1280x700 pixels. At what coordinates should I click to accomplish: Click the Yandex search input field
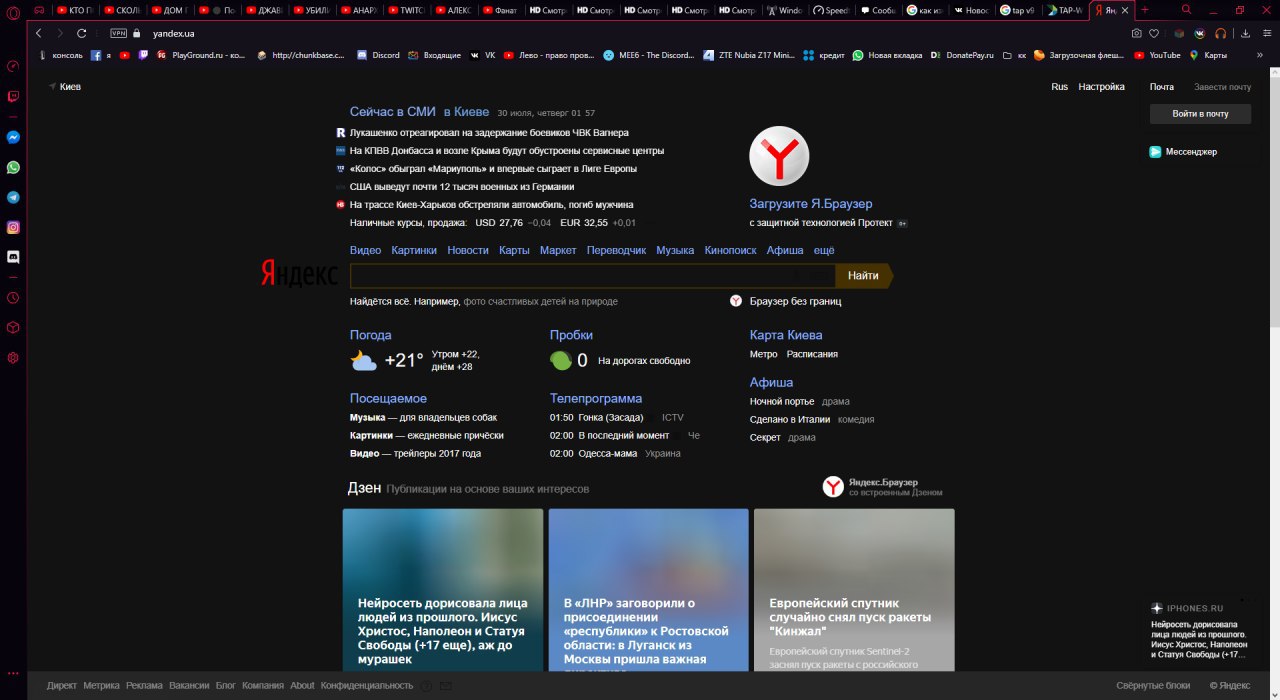592,275
